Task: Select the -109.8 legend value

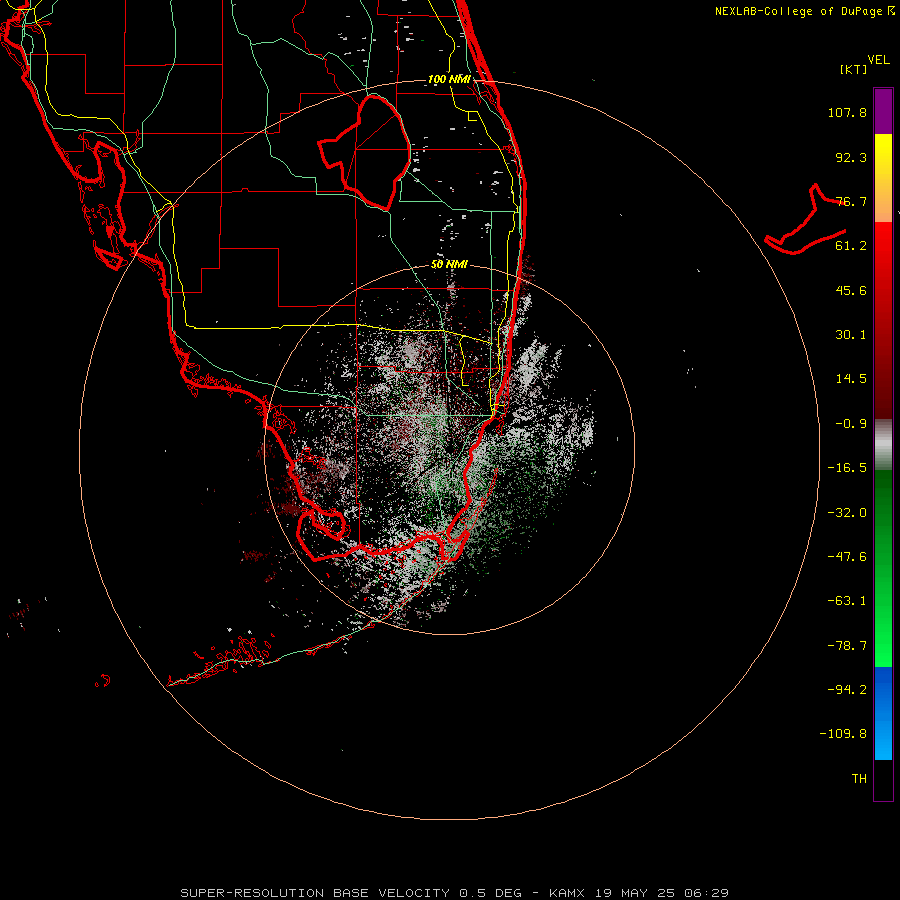Action: tap(843, 734)
